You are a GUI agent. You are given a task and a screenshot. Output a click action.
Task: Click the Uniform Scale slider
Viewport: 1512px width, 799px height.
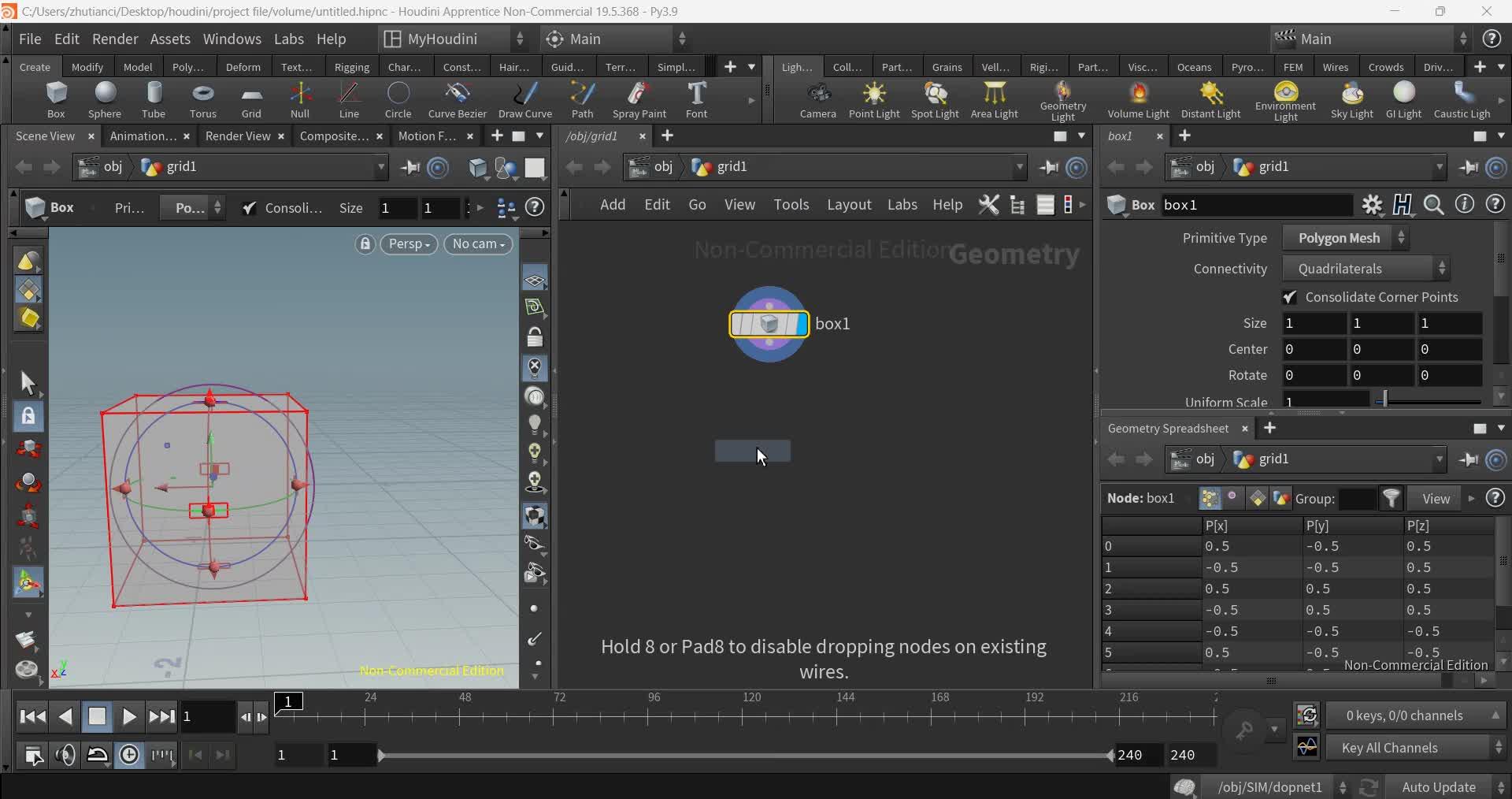[1429, 401]
